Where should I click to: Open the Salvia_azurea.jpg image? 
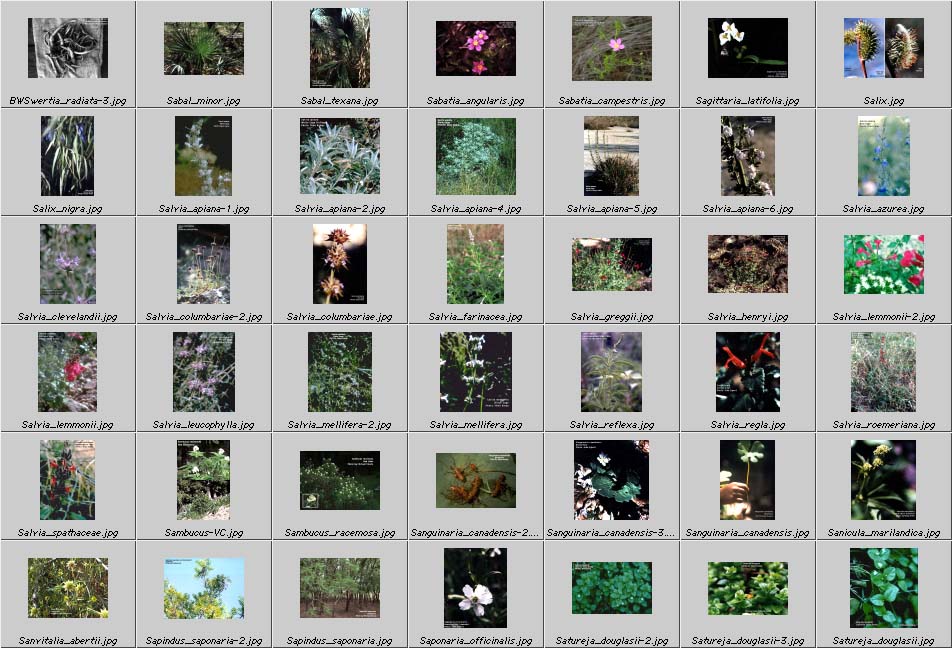pos(883,156)
